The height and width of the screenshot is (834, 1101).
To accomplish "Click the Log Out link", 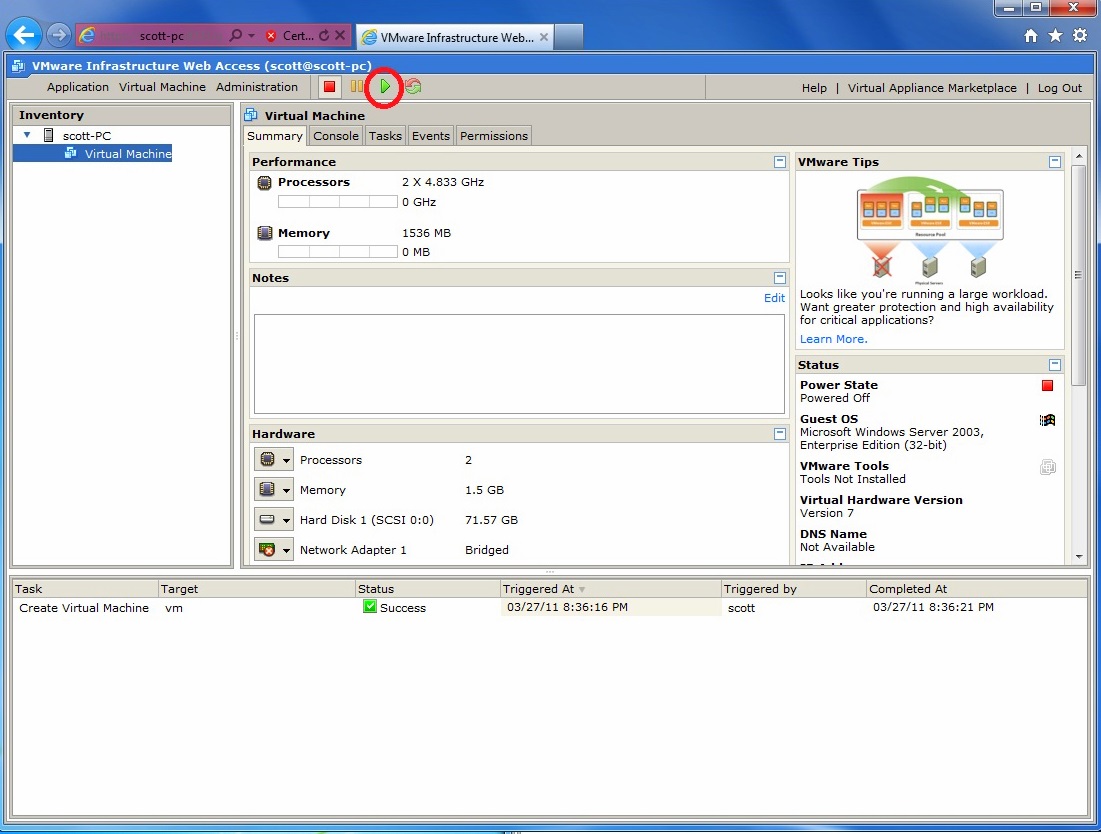I will click(x=1060, y=88).
